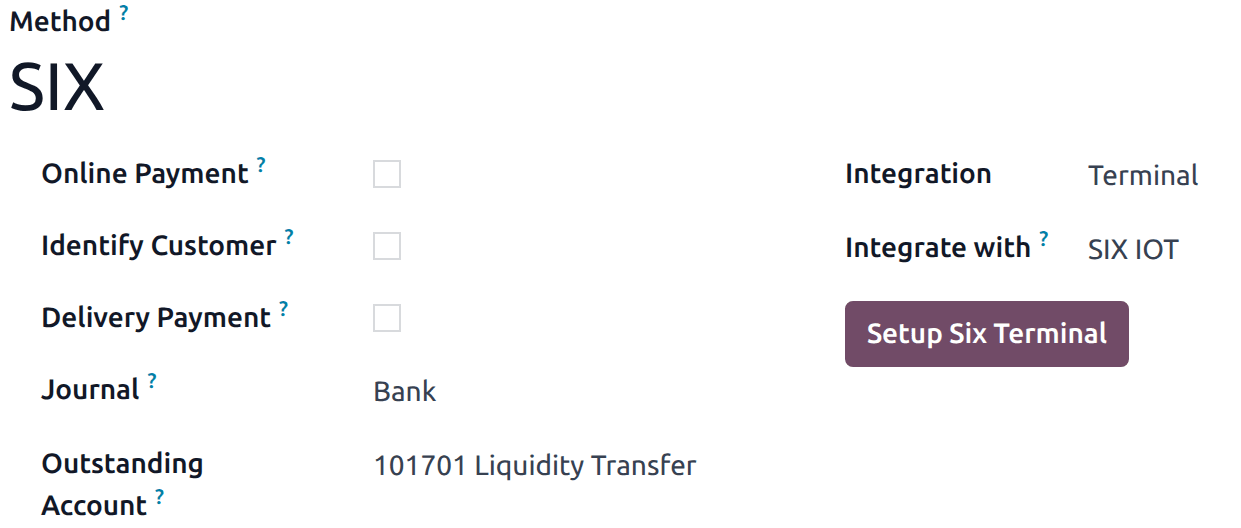The height and width of the screenshot is (528, 1241).
Task: Click the Identify Customer label text
Action: (158, 246)
